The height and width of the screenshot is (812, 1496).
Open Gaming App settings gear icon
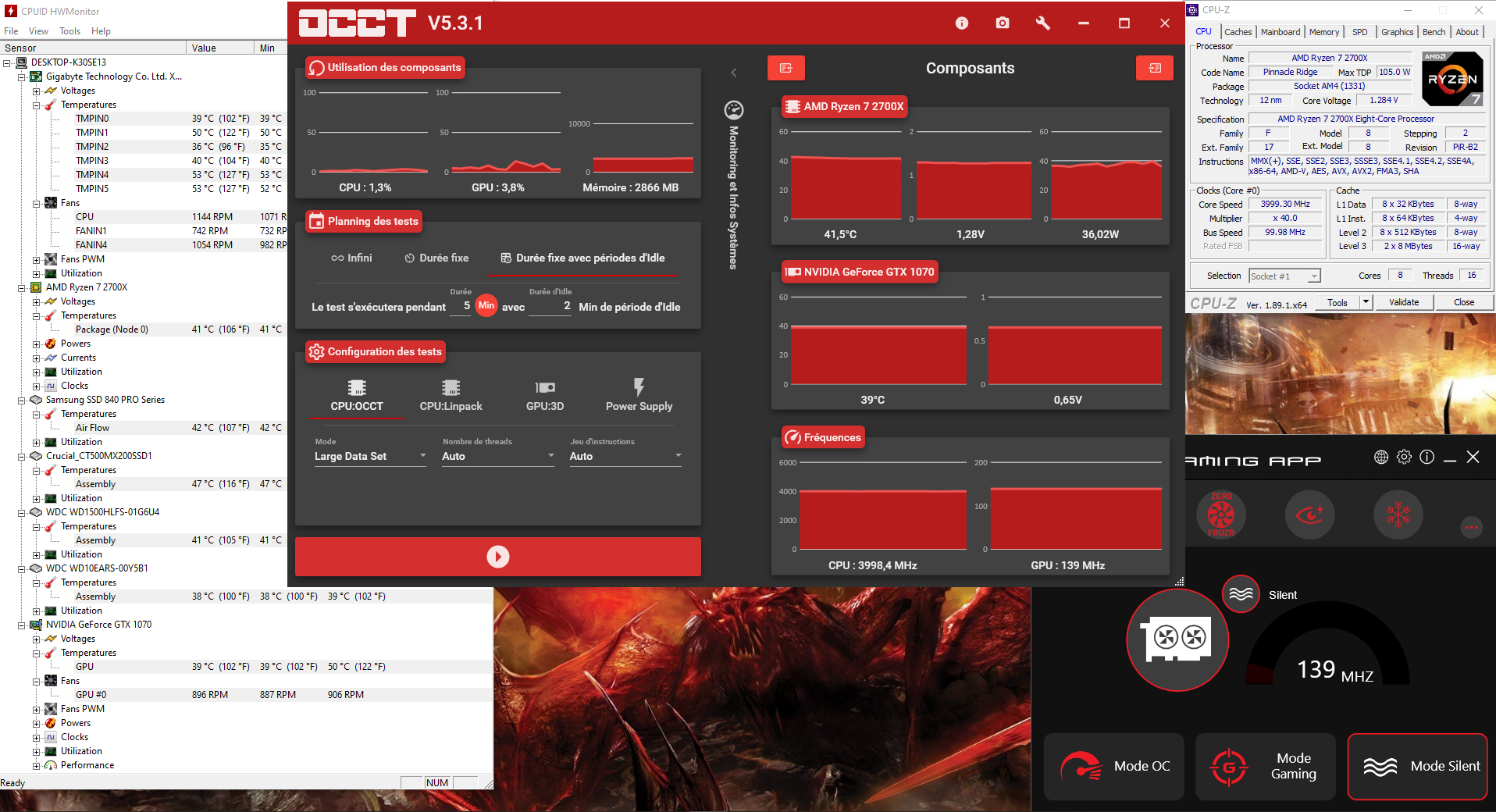[x=1404, y=457]
